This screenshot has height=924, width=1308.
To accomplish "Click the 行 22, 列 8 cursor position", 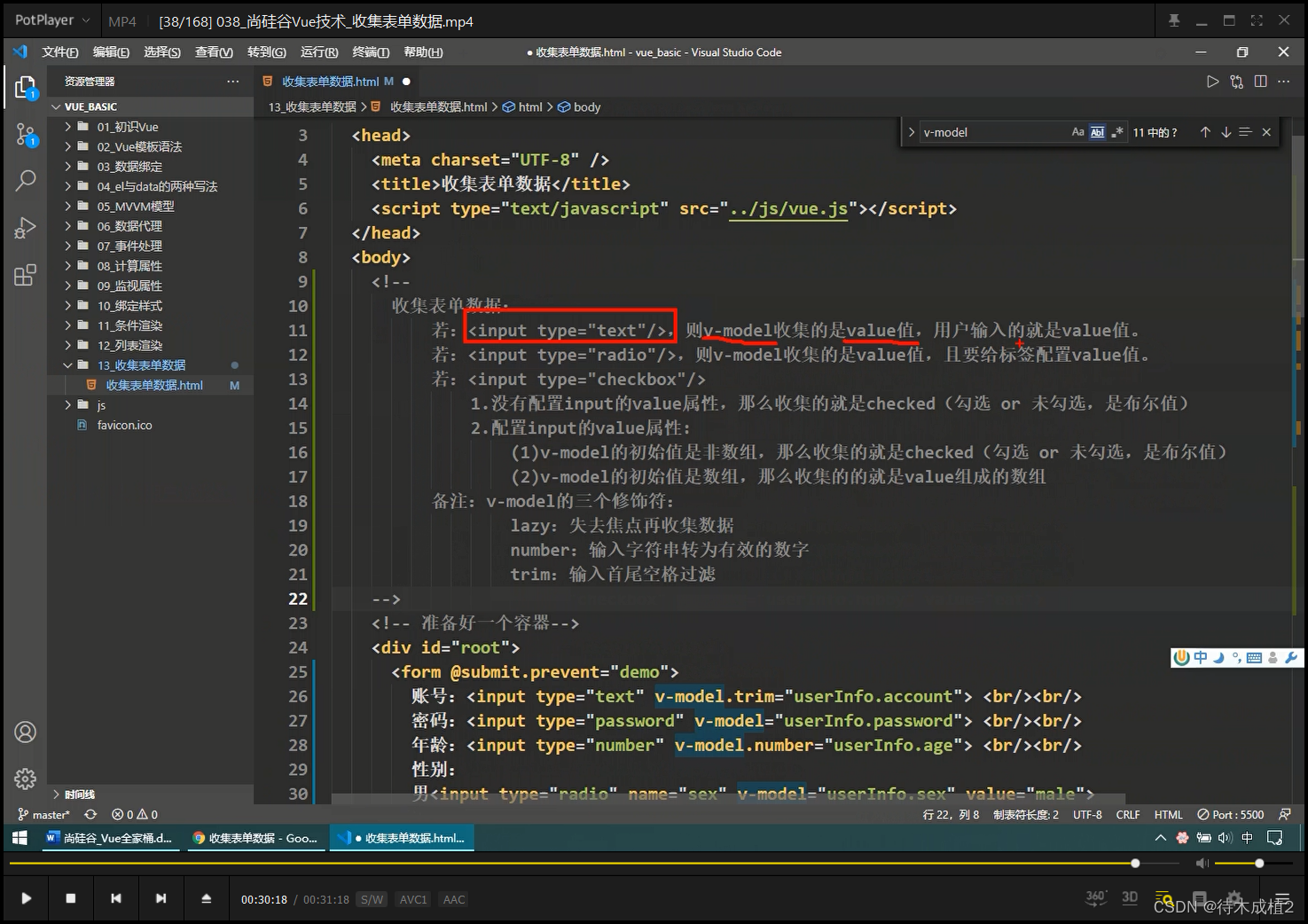I will (x=951, y=814).
